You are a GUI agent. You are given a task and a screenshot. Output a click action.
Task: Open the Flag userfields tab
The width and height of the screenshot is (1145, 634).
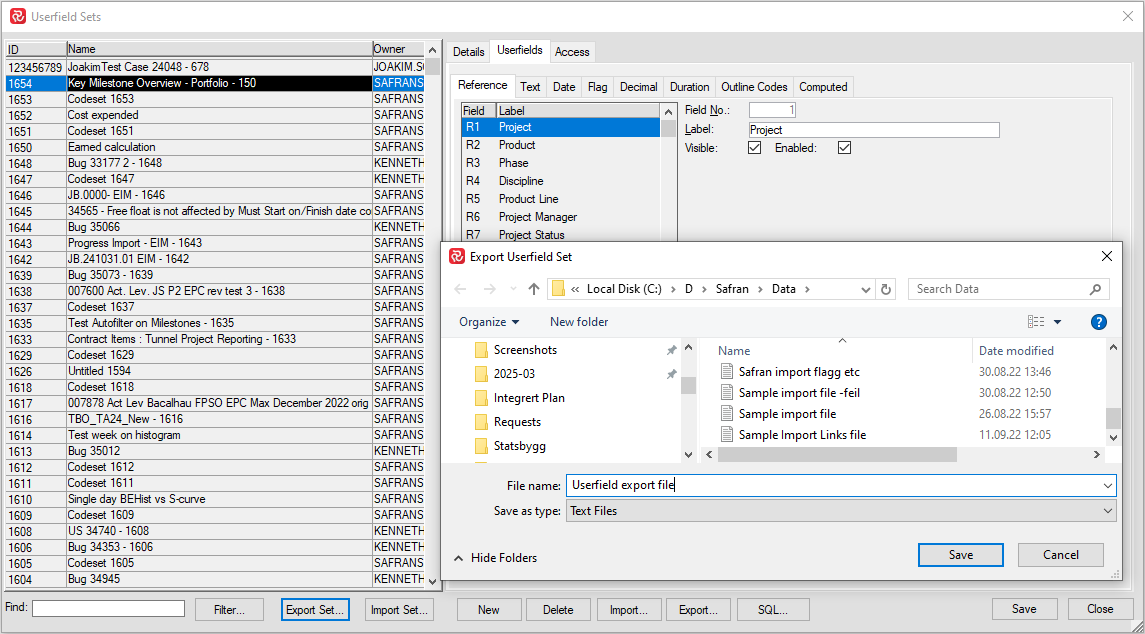coord(597,87)
